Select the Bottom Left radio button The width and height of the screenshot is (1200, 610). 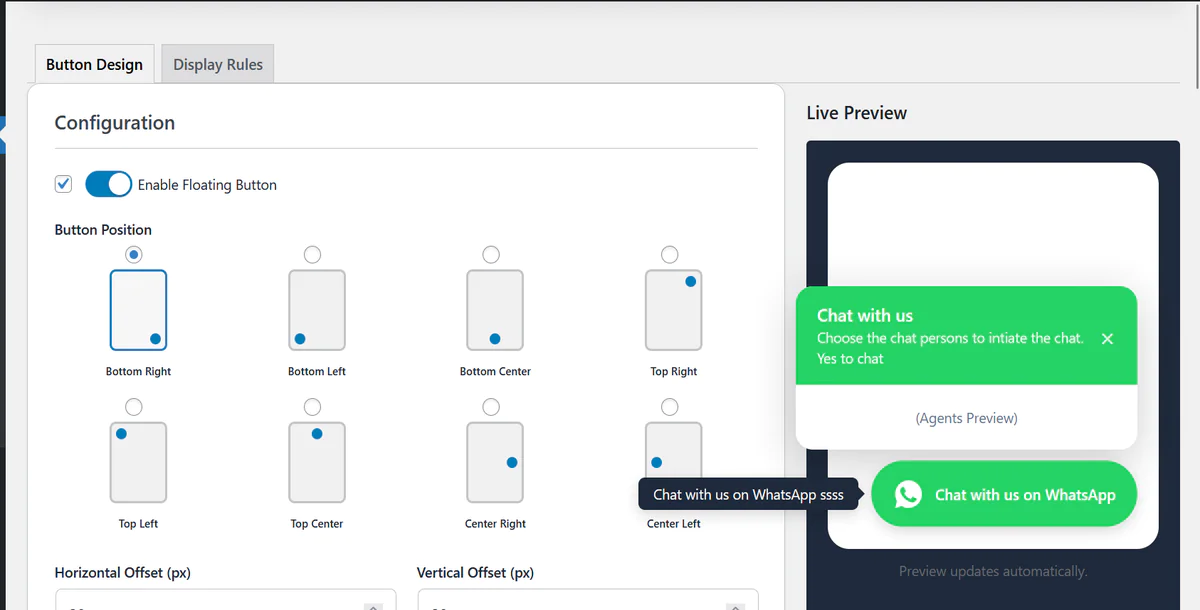313,255
